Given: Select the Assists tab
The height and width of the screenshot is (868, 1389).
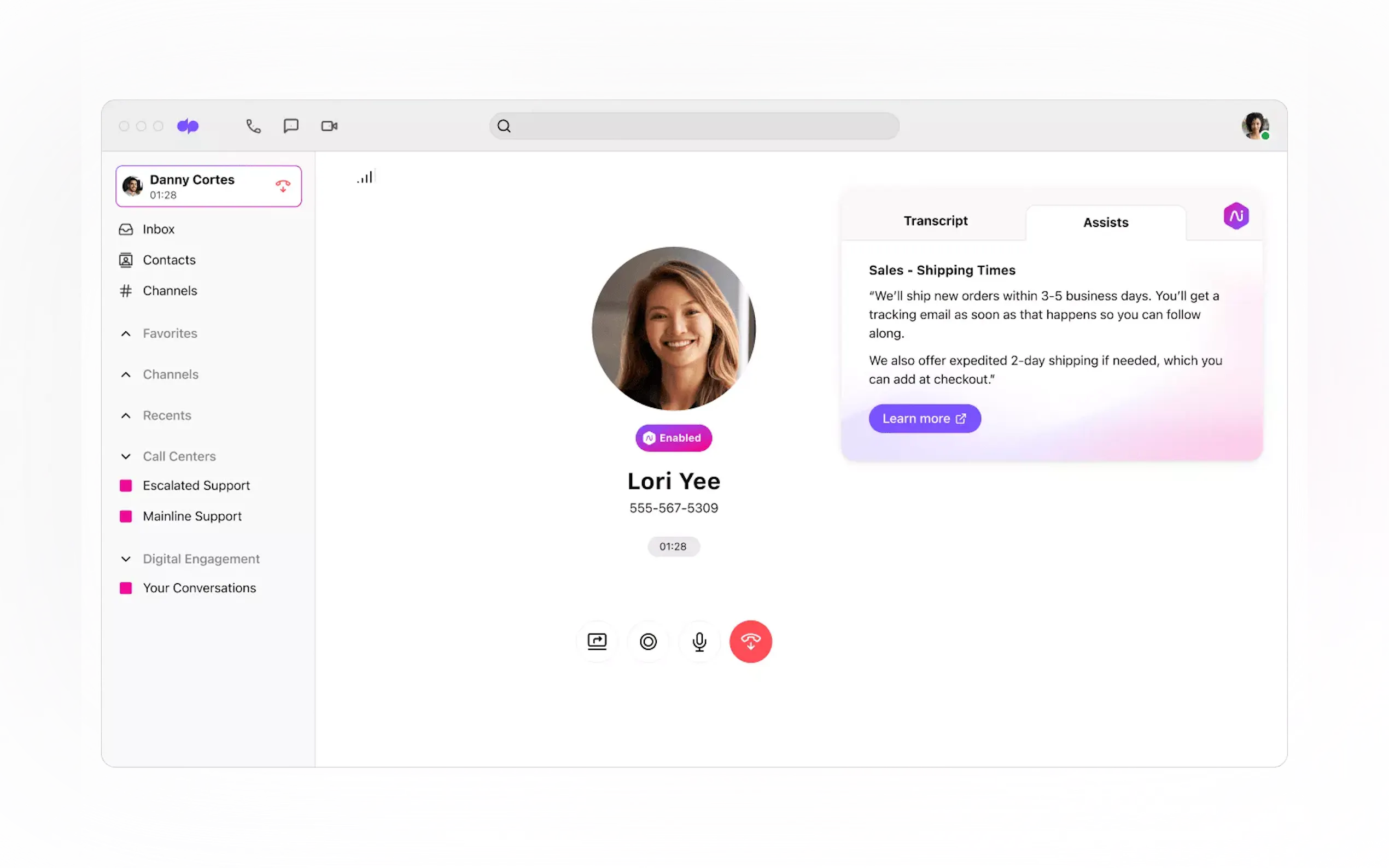Looking at the screenshot, I should point(1105,223).
